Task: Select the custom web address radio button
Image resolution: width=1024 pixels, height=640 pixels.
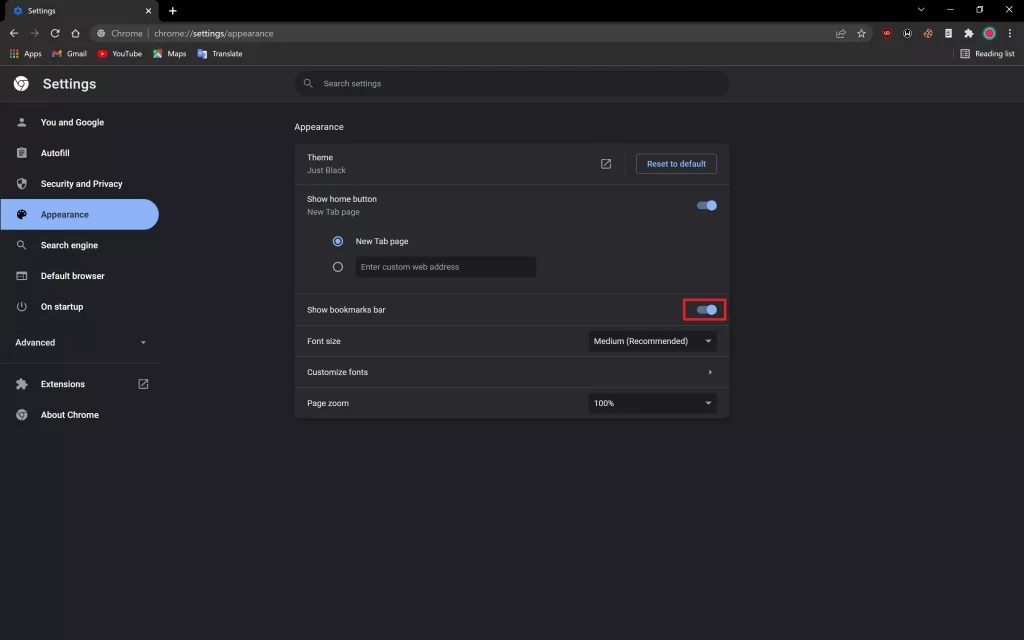Action: 337,266
